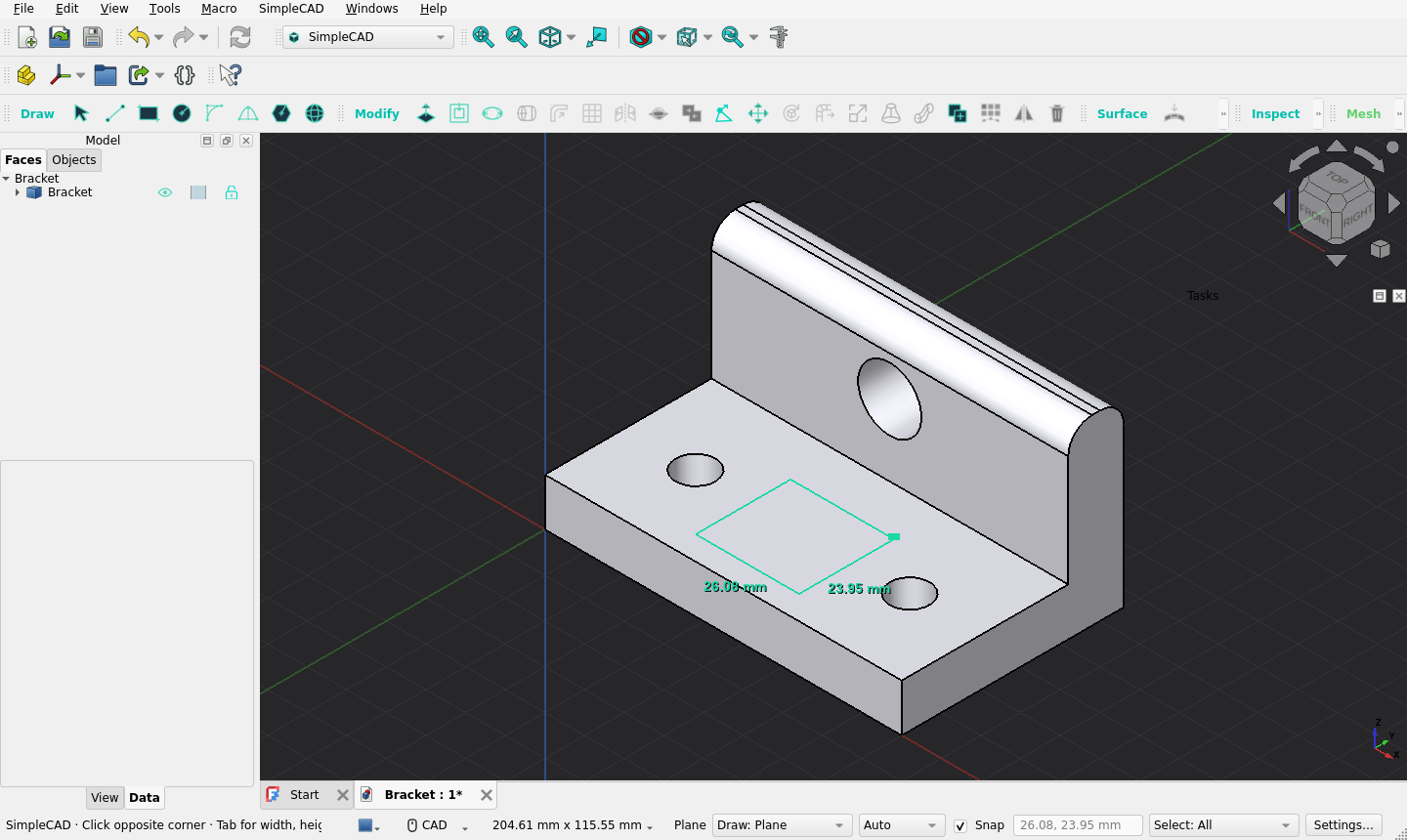This screenshot has height=840, width=1407.
Task: Click the Delete trash icon
Action: [x=1057, y=113]
